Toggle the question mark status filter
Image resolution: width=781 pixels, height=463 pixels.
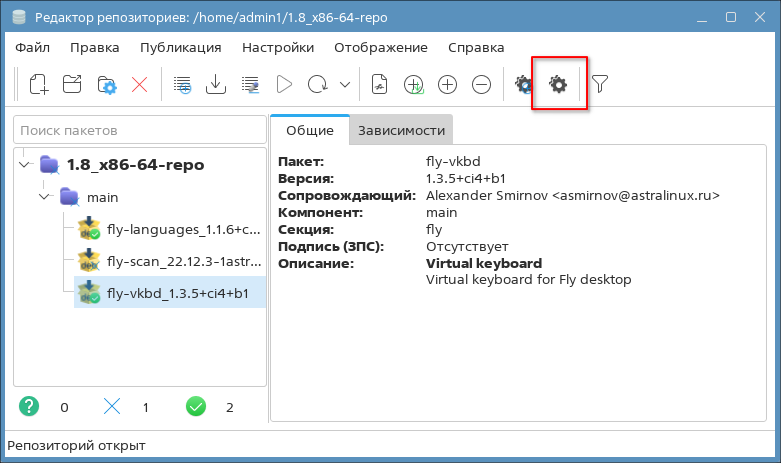click(x=30, y=406)
